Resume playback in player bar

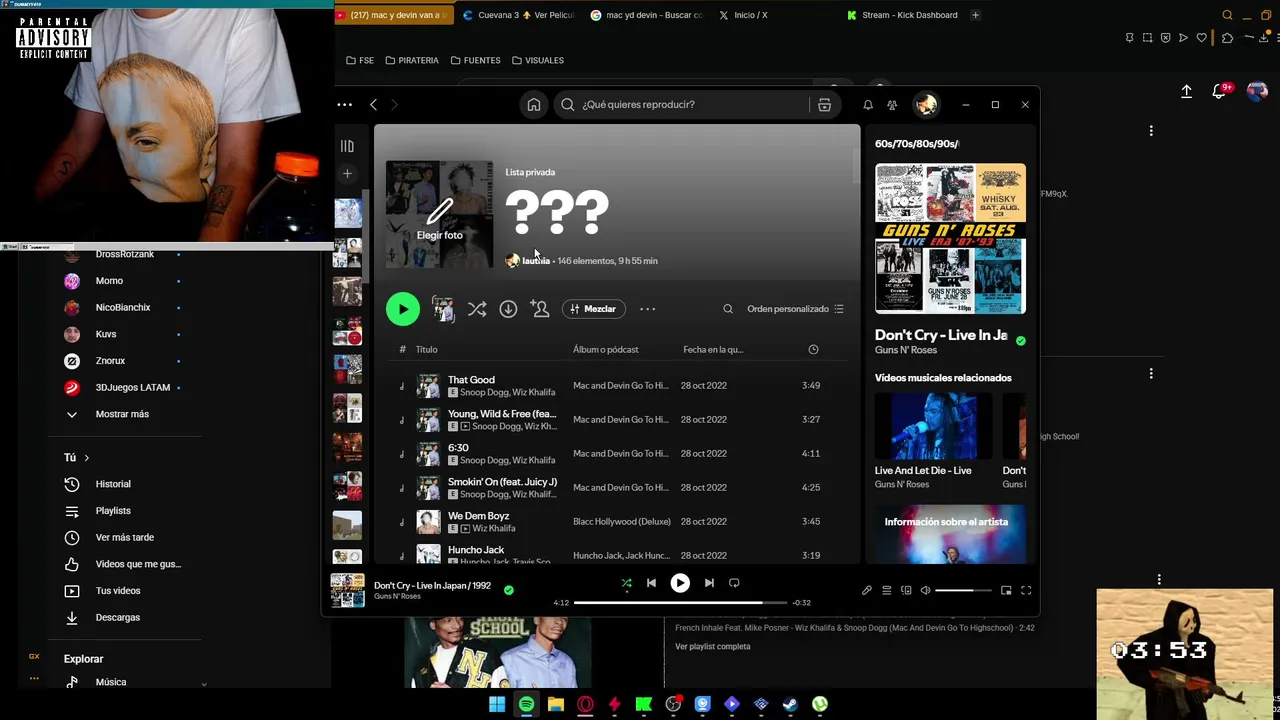(680, 583)
